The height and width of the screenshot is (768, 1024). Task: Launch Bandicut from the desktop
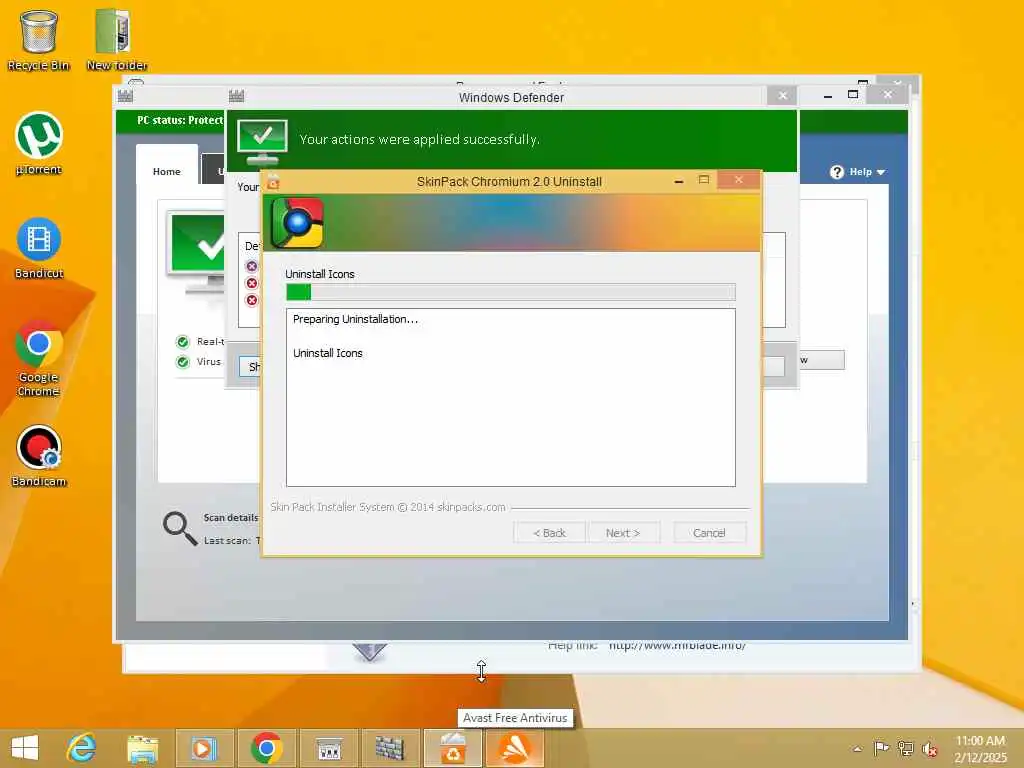coord(39,248)
